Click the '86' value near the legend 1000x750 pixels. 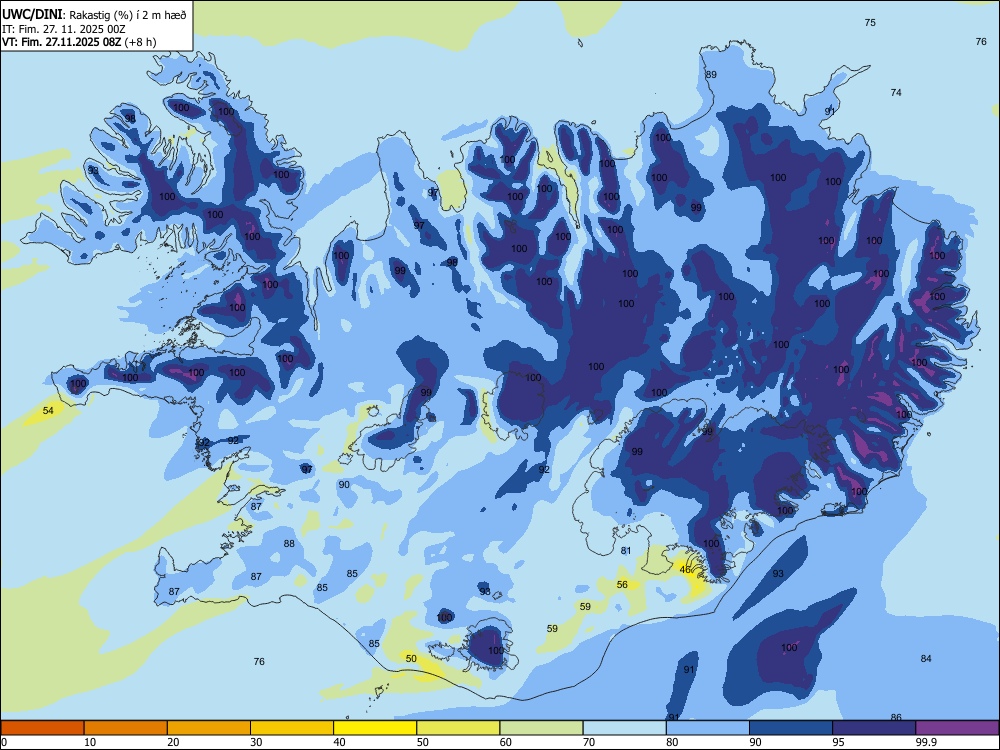point(896,717)
